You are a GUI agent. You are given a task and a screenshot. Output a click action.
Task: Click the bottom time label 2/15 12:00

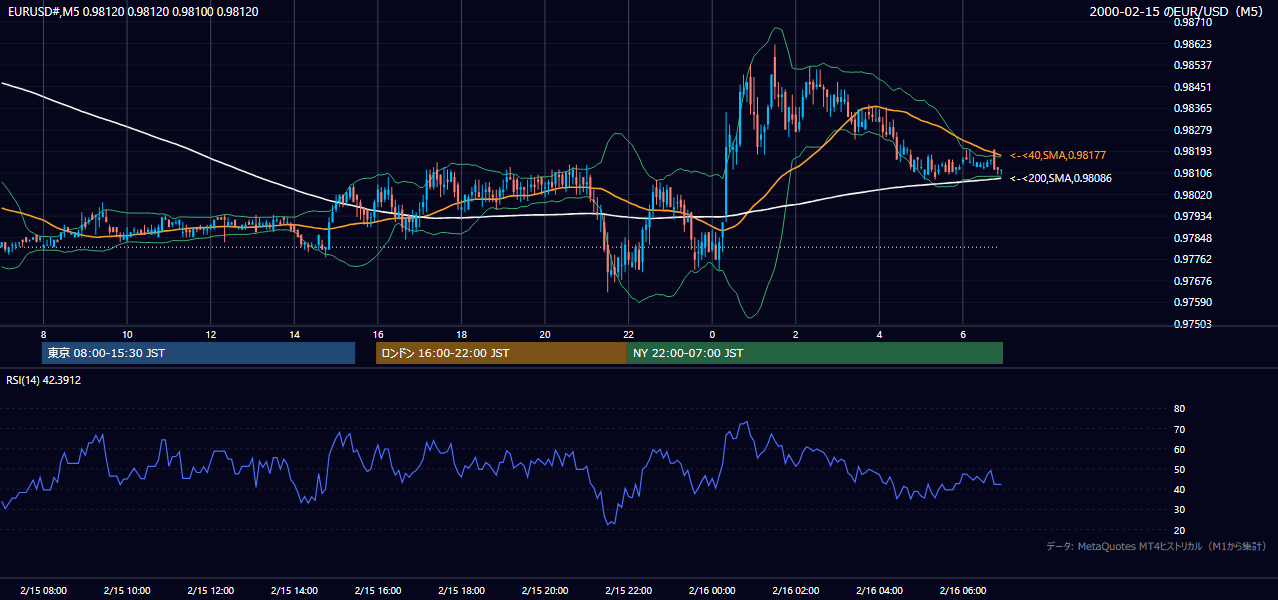pyautogui.click(x=211, y=591)
